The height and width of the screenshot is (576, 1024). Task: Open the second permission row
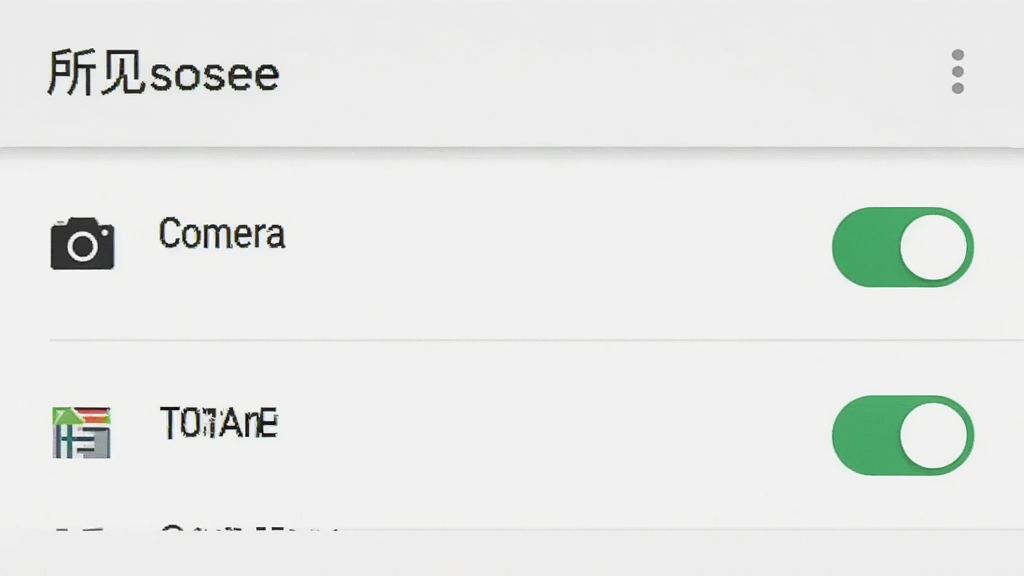[x=512, y=435]
